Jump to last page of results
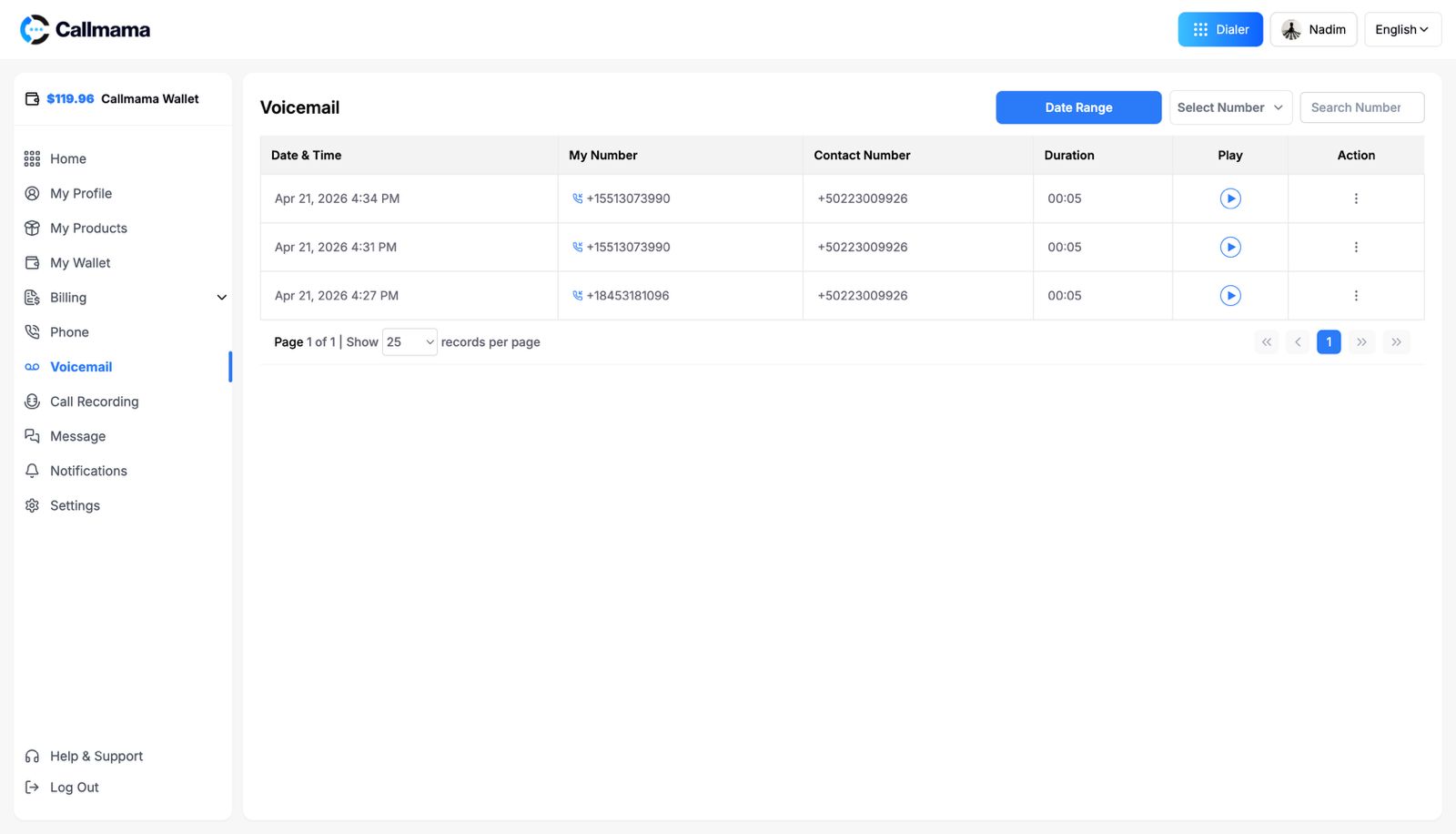 pos(1396,342)
